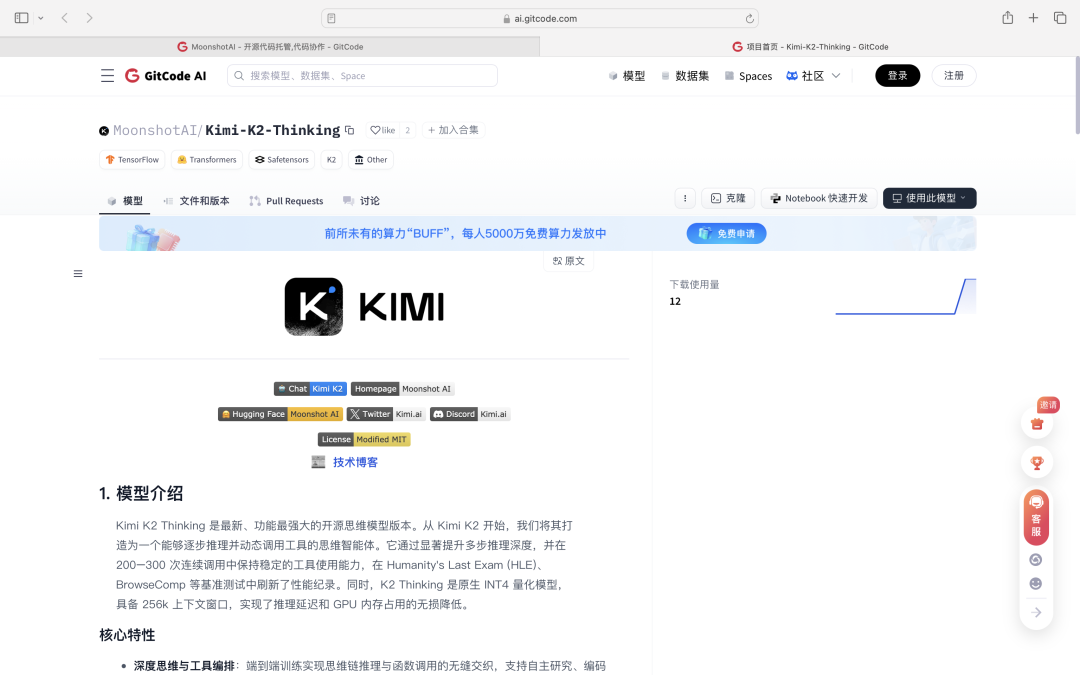
Task: Go forward with Safari's forward arrow
Action: pos(89,18)
